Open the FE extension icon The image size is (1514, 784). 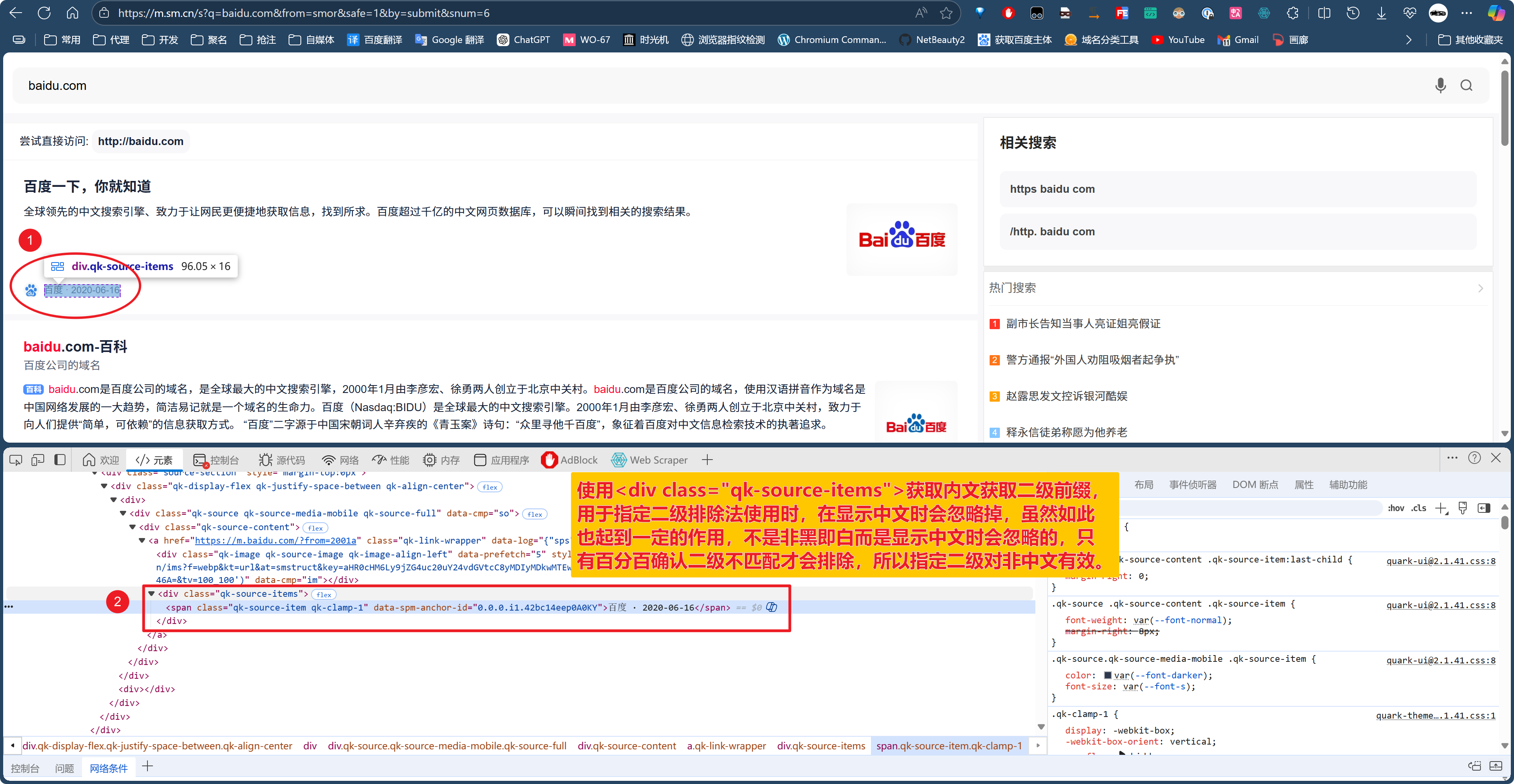pos(1121,13)
